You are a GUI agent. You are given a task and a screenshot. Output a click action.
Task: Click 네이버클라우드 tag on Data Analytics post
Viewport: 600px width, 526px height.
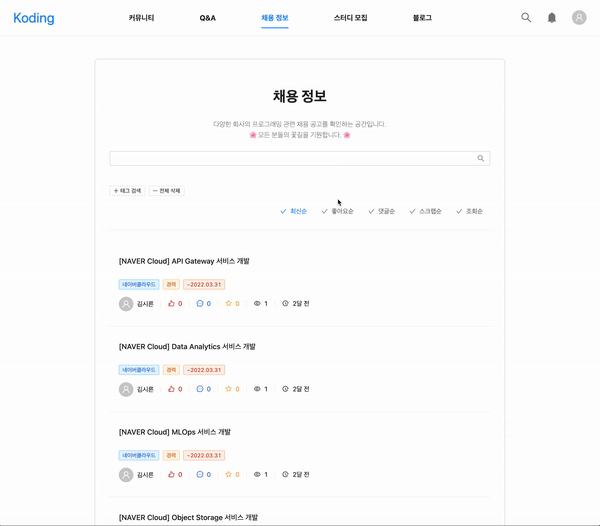pyautogui.click(x=139, y=370)
